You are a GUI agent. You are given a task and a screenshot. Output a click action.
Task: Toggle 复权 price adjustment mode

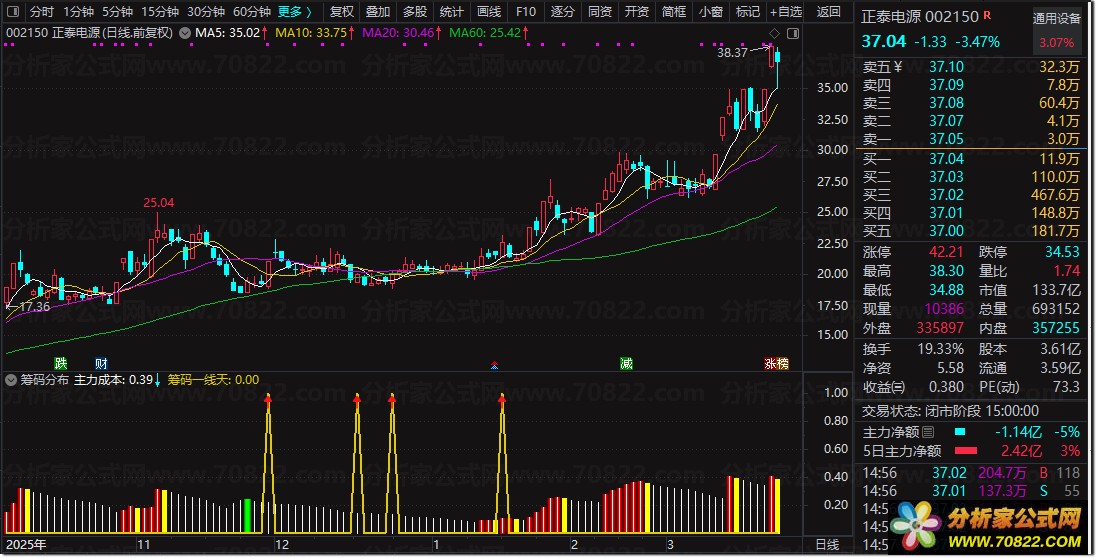point(342,12)
